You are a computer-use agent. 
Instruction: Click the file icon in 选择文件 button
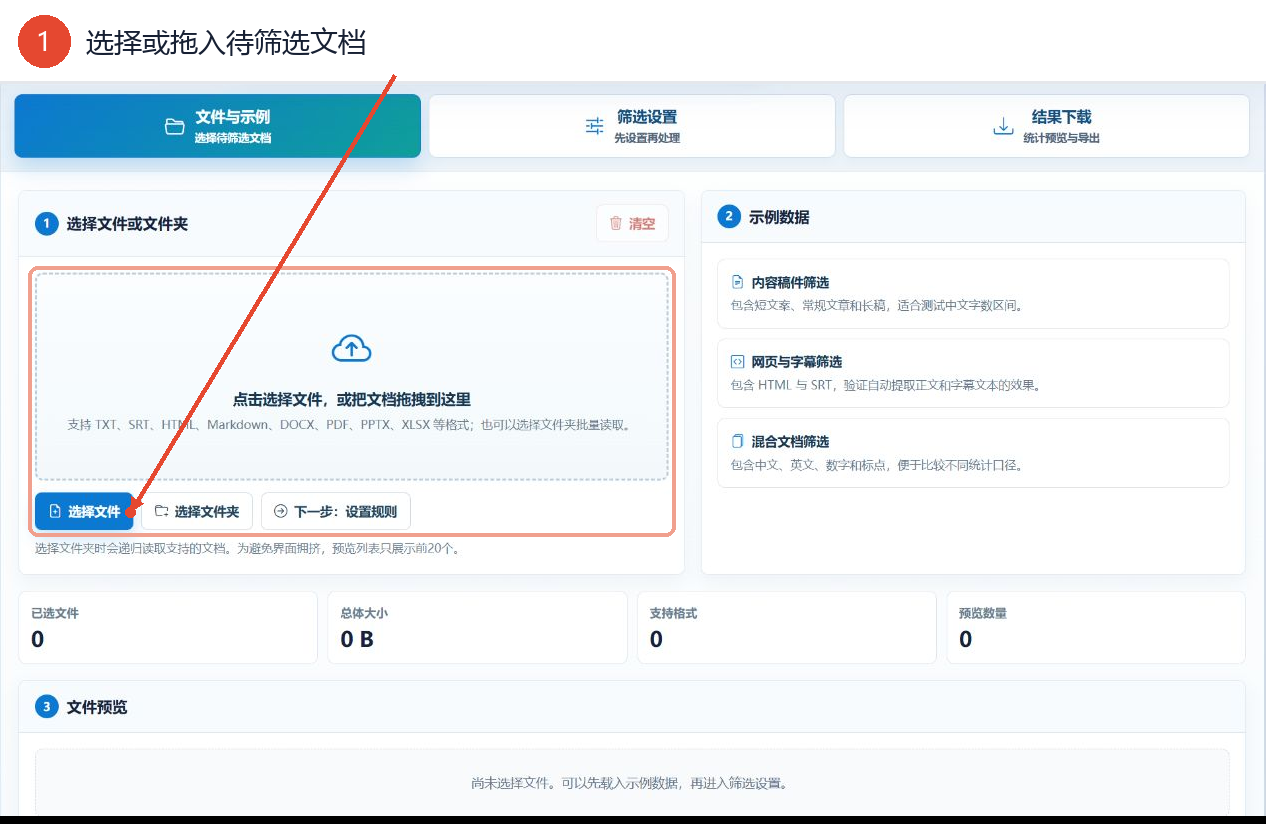point(55,511)
